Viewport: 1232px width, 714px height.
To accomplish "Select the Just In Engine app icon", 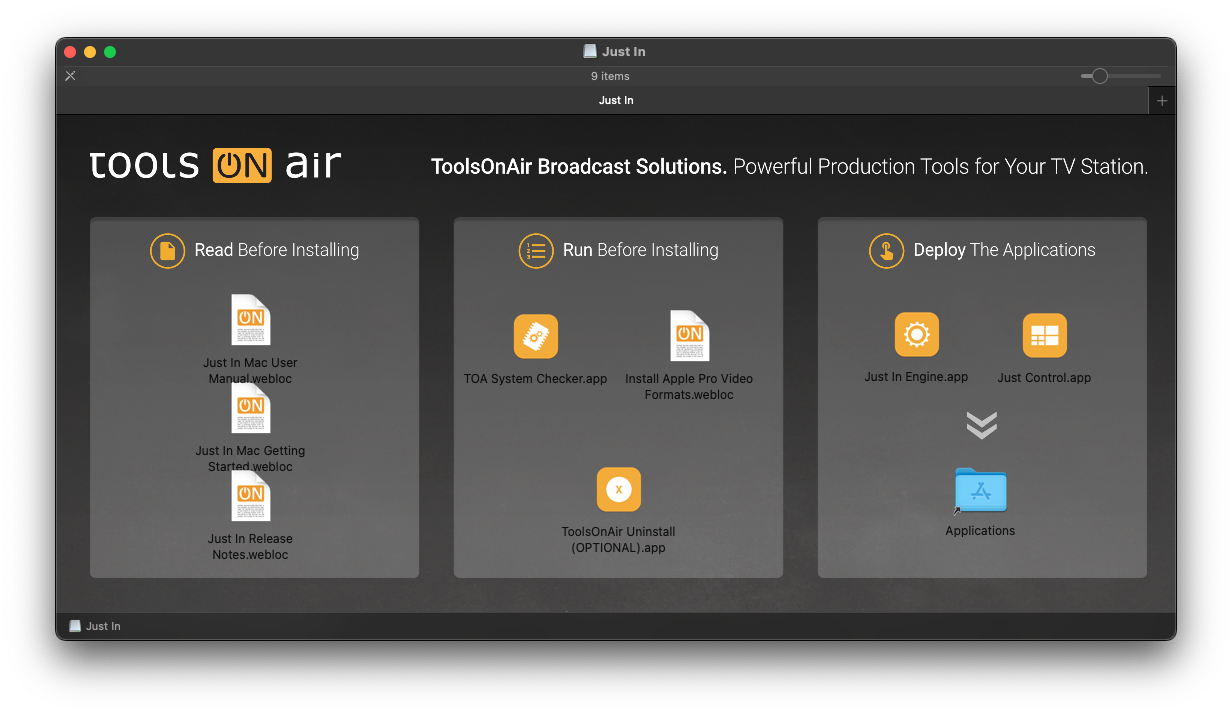I will pyautogui.click(x=917, y=334).
